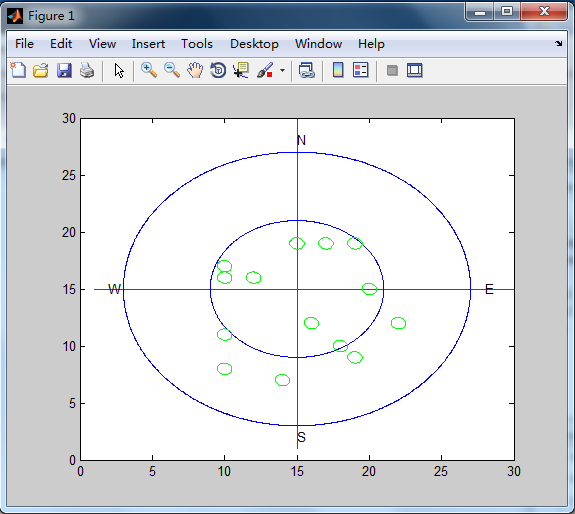Toggle the Link Plot icon
This screenshot has width=575, height=514.
tap(307, 70)
